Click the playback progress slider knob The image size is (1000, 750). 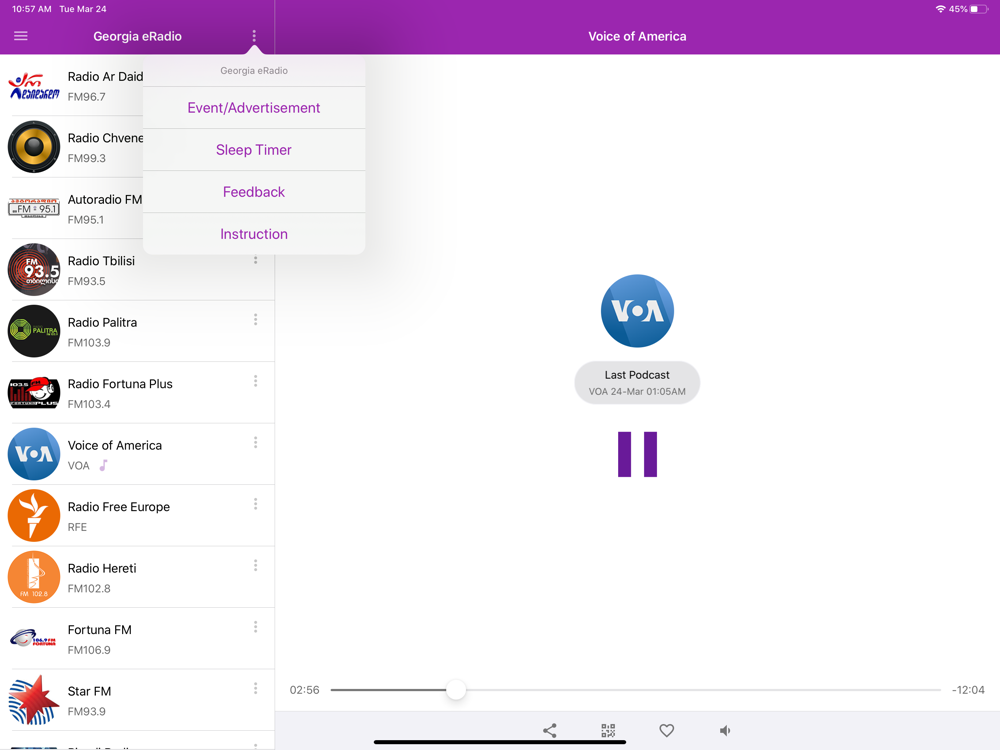coord(455,689)
